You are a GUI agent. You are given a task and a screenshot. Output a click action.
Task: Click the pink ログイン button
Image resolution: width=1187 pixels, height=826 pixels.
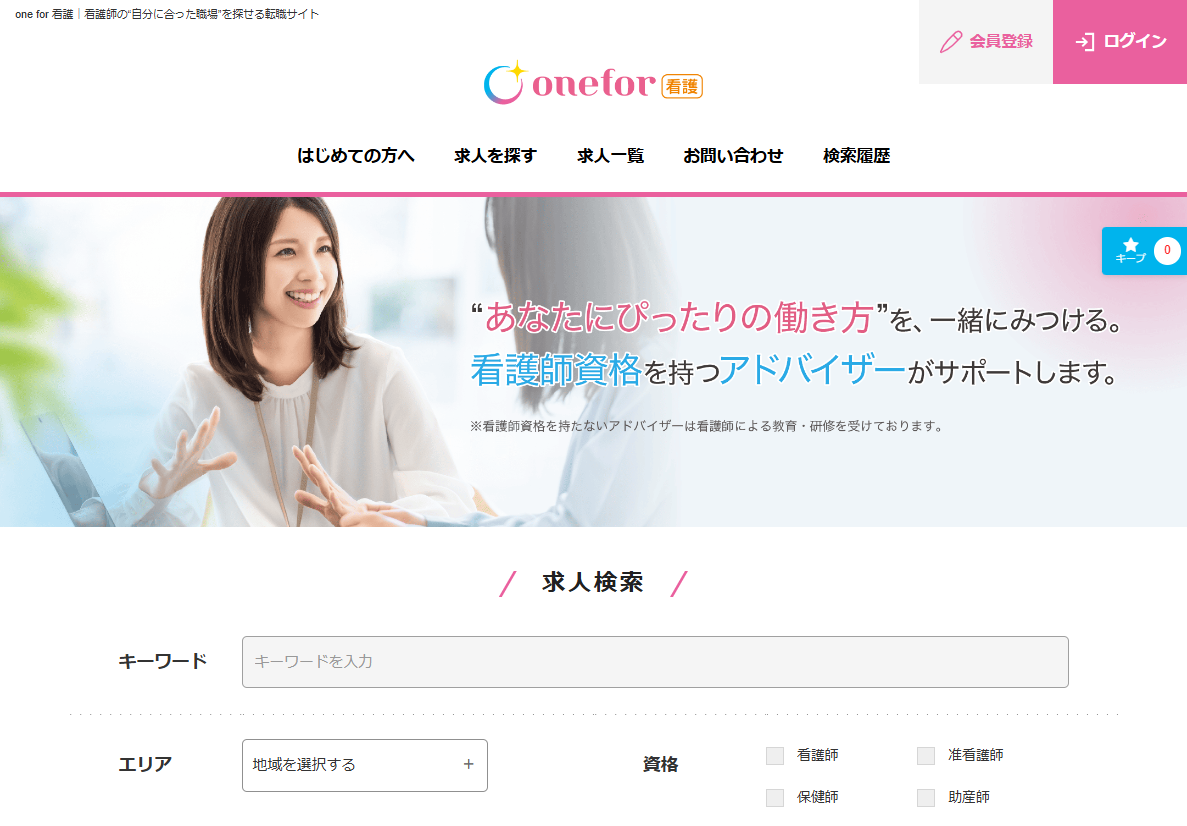click(1120, 42)
